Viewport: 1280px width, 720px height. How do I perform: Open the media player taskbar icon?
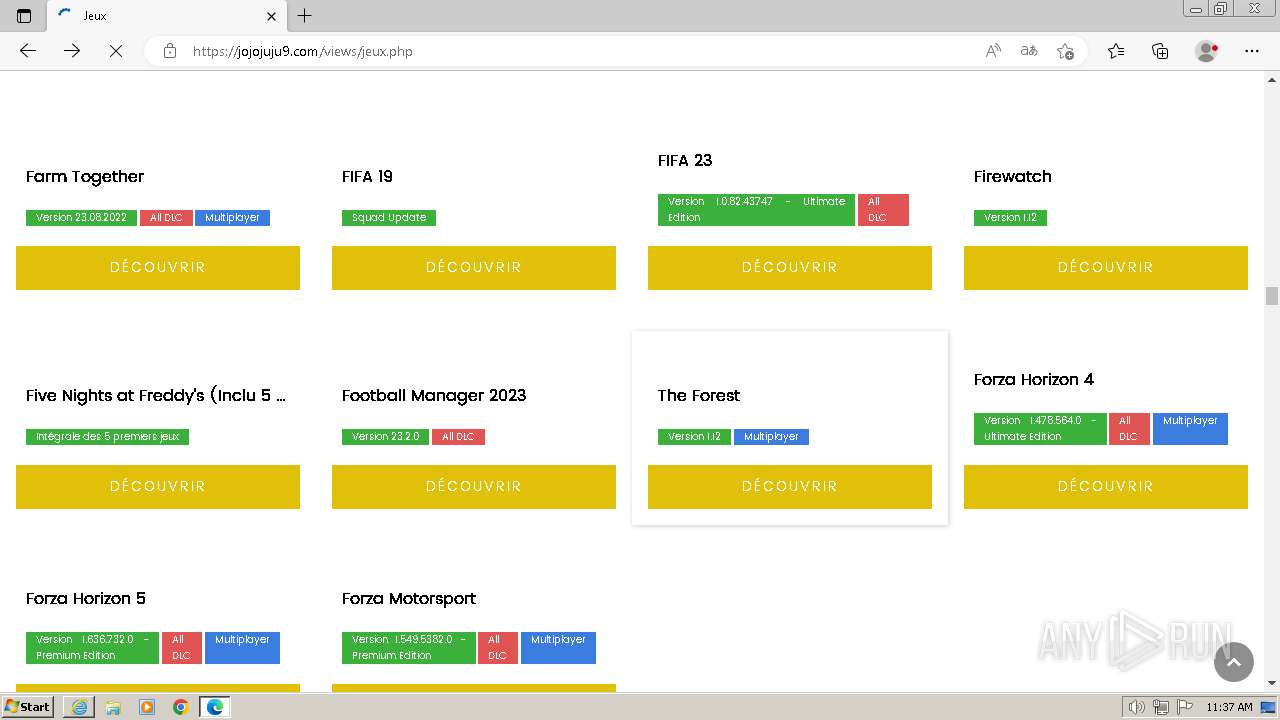click(x=147, y=707)
